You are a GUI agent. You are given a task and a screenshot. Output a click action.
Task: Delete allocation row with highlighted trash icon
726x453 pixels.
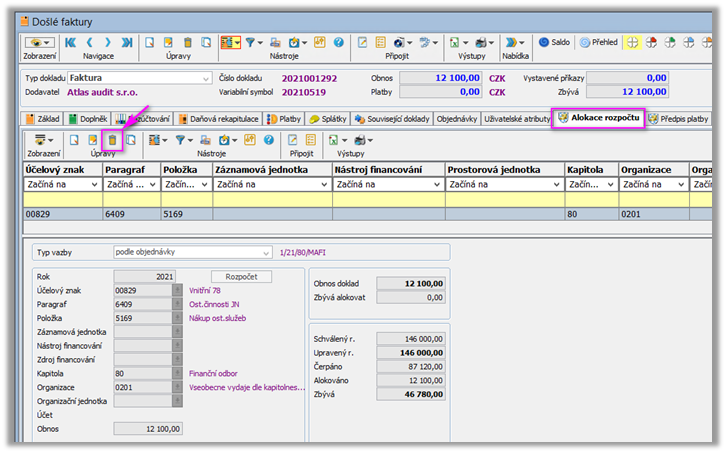pos(114,141)
